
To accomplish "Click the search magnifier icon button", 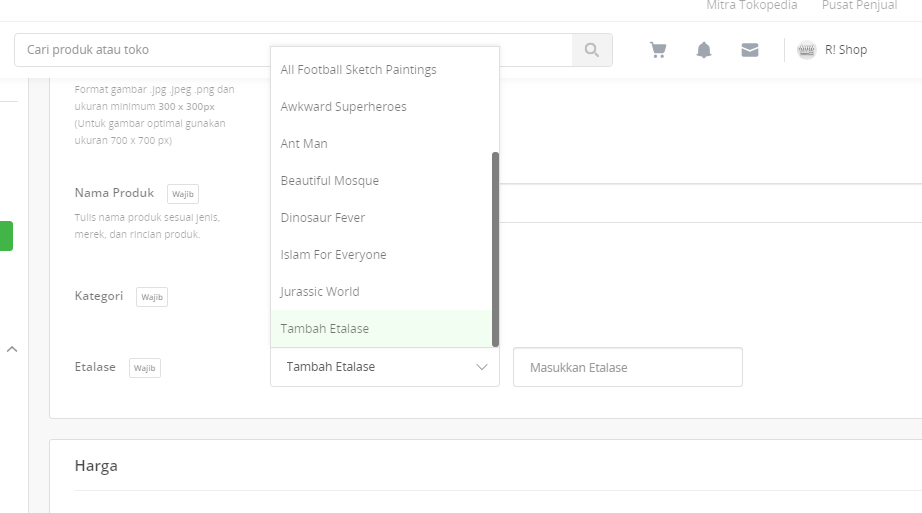I will pos(592,50).
